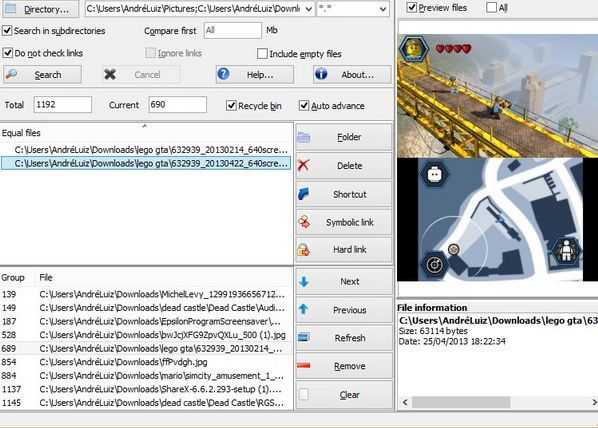This screenshot has width=598, height=428.
Task: Toggle the Recycle bin checkbox
Action: pos(231,105)
